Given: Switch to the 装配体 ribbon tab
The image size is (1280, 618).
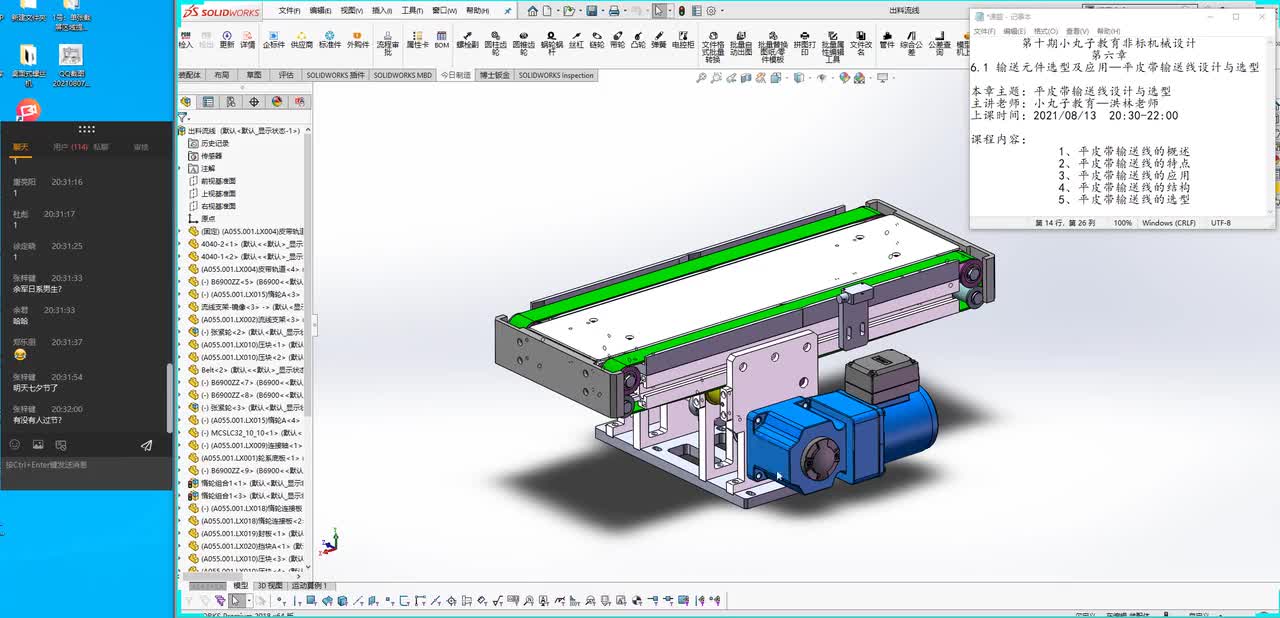Looking at the screenshot, I should point(189,75).
